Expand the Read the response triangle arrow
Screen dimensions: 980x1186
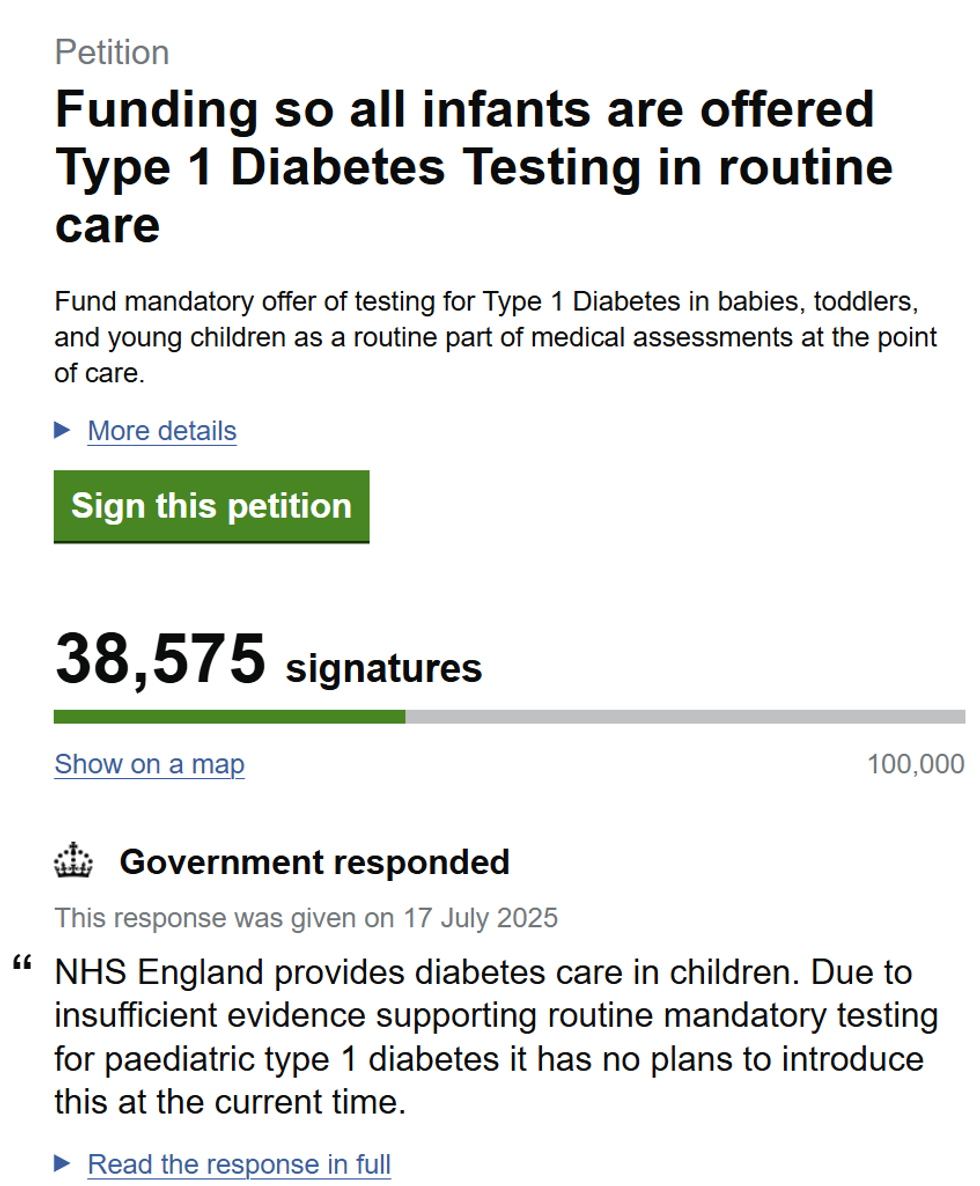point(63,1163)
